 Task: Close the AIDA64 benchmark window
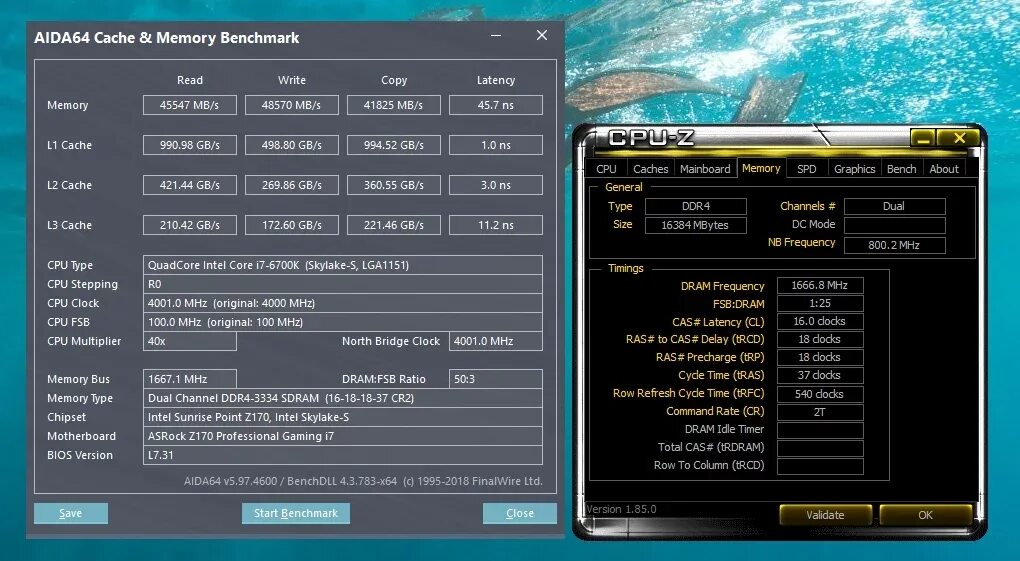(542, 35)
